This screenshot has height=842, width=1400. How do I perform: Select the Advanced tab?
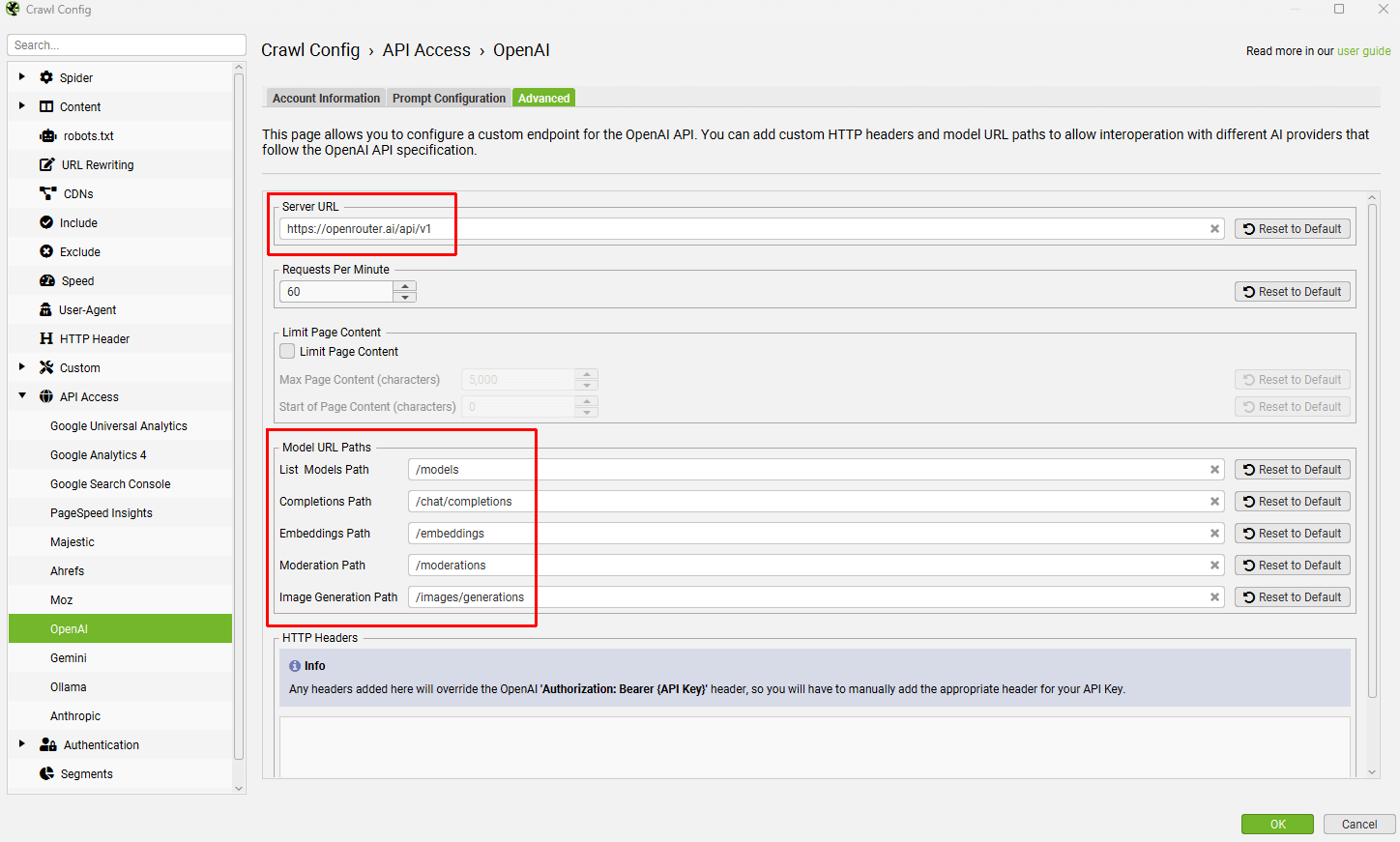[543, 99]
